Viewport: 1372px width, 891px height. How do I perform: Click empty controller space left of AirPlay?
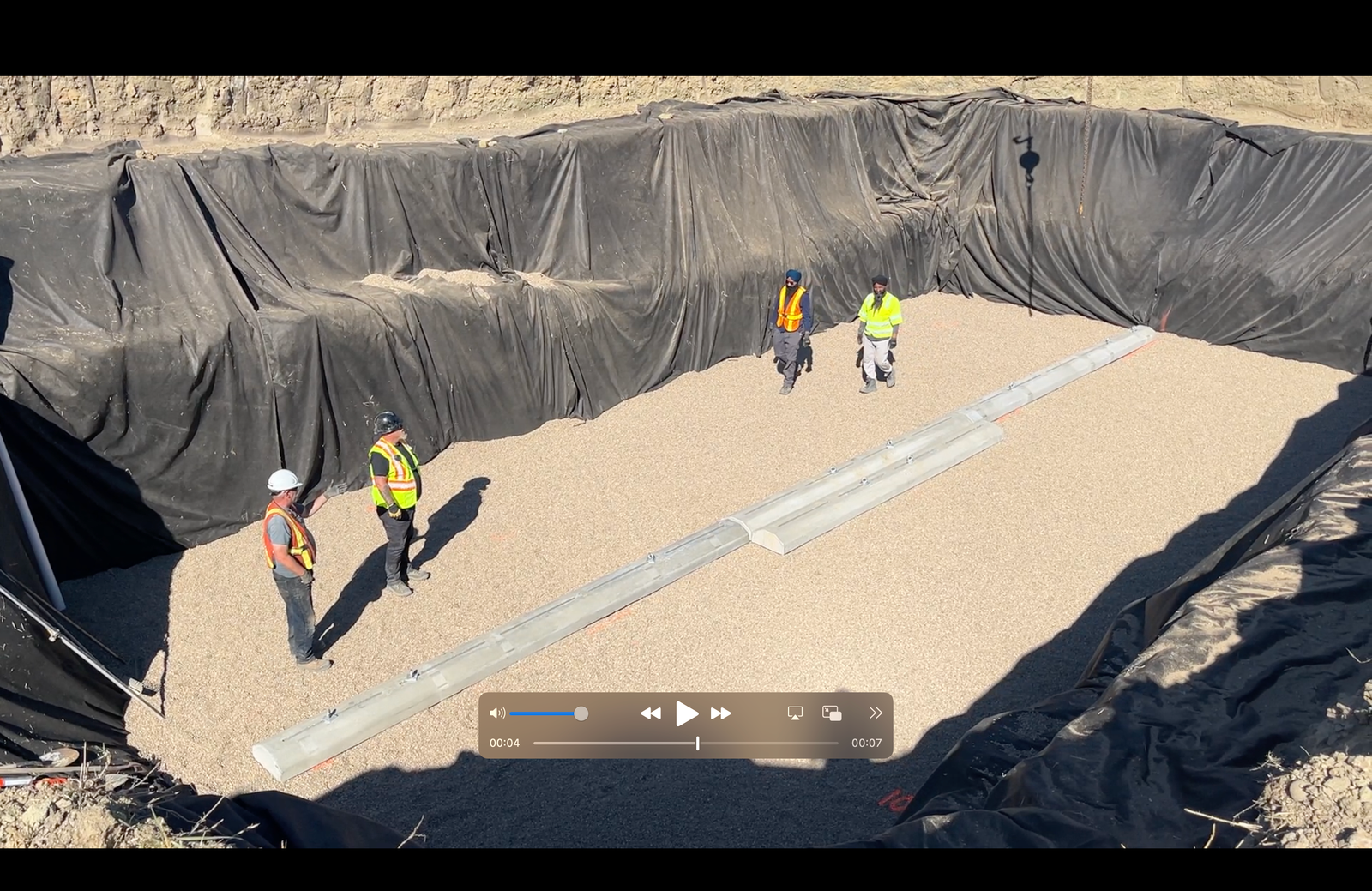tap(759, 713)
